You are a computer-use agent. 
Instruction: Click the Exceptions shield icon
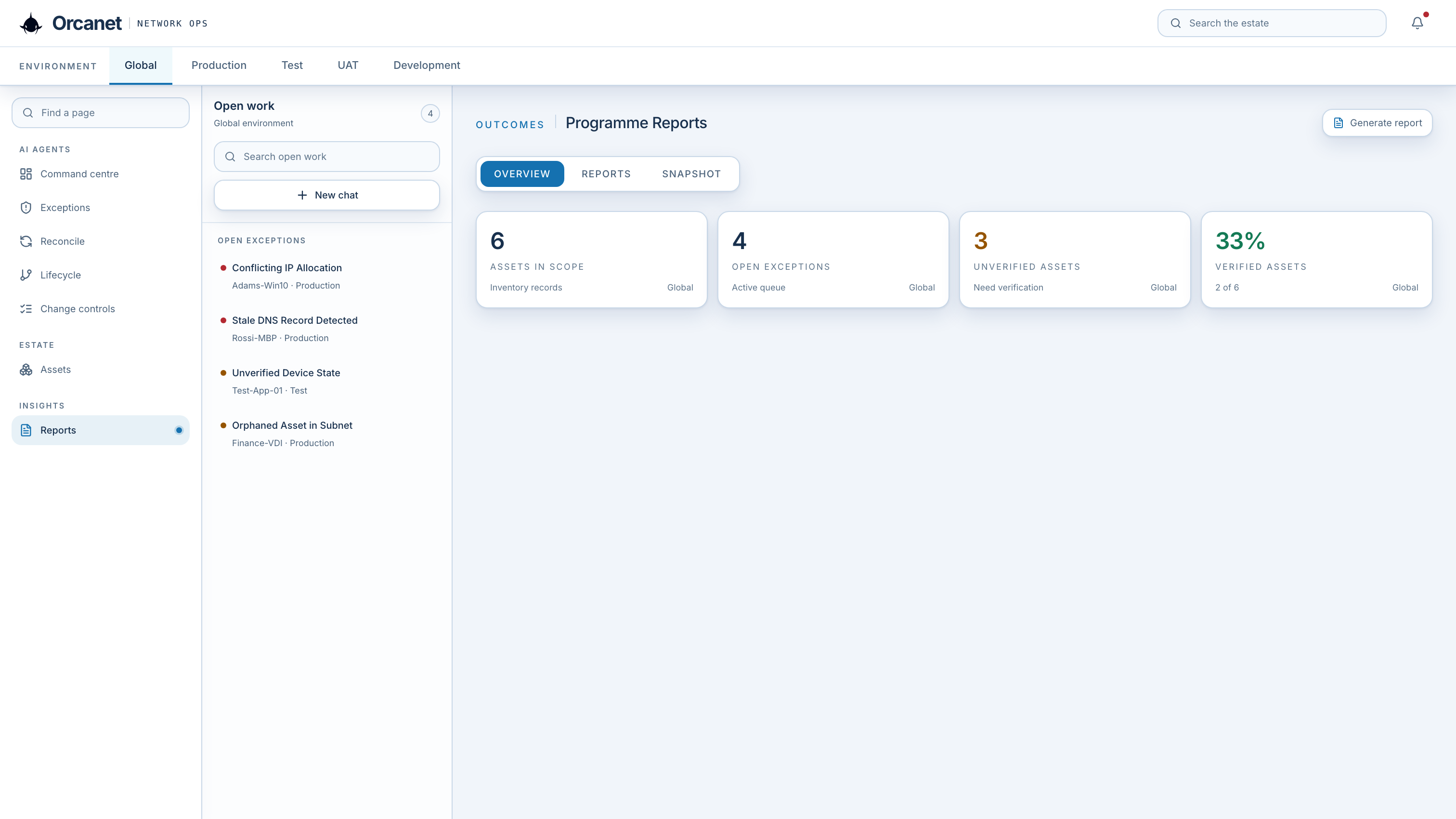point(26,208)
